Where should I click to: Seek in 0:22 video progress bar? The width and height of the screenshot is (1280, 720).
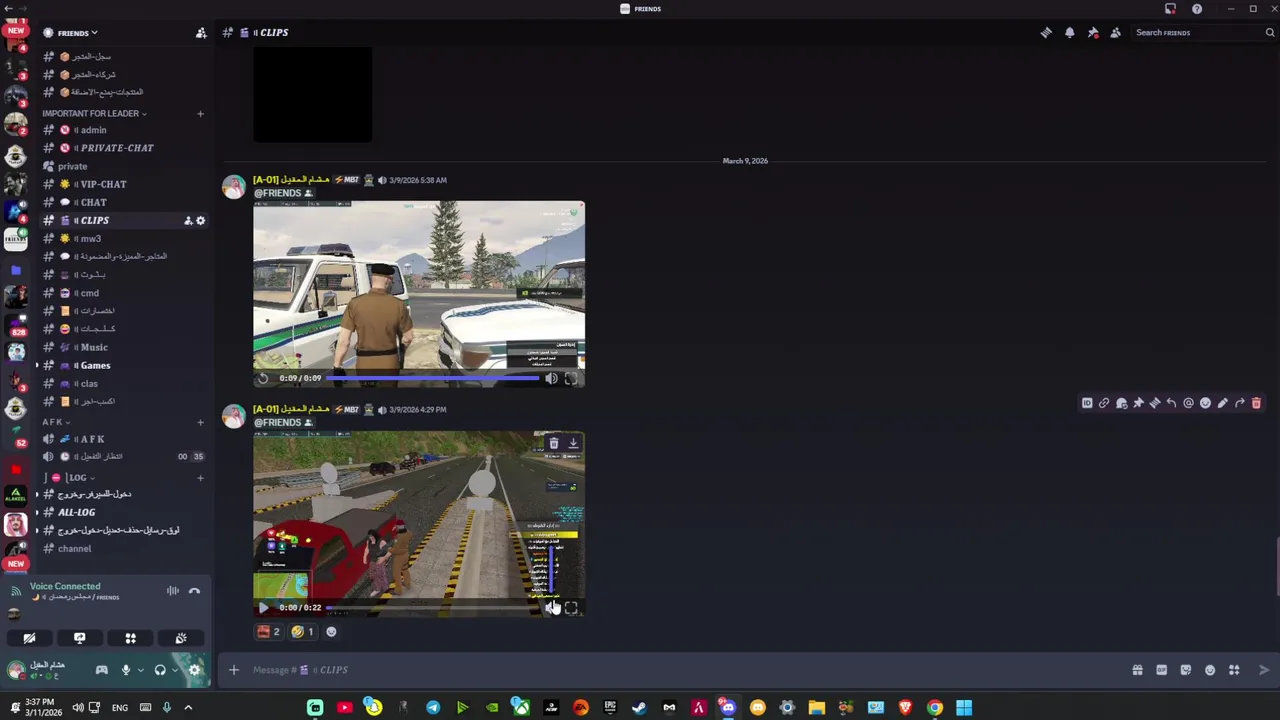[432, 608]
